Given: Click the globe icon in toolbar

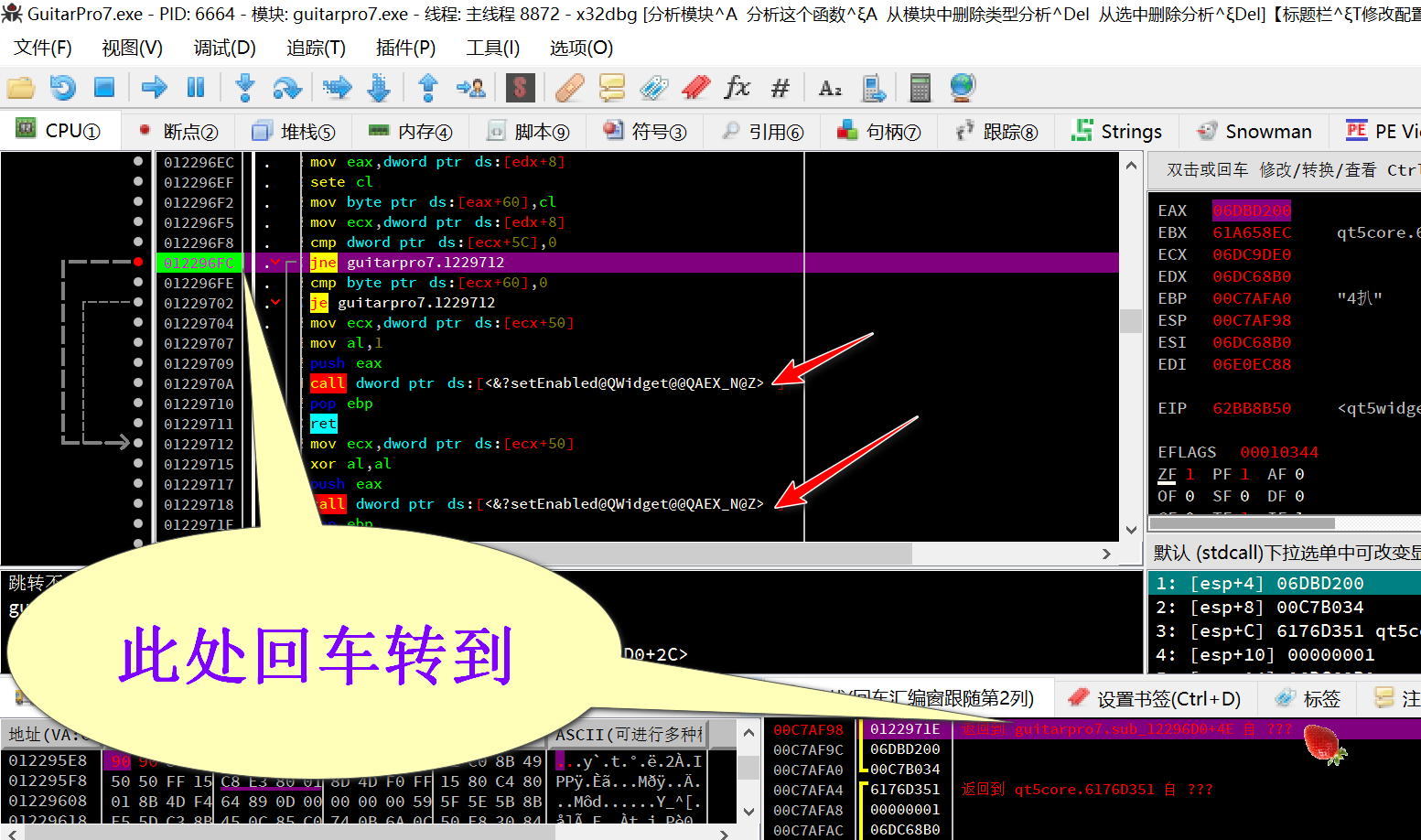Looking at the screenshot, I should [962, 88].
